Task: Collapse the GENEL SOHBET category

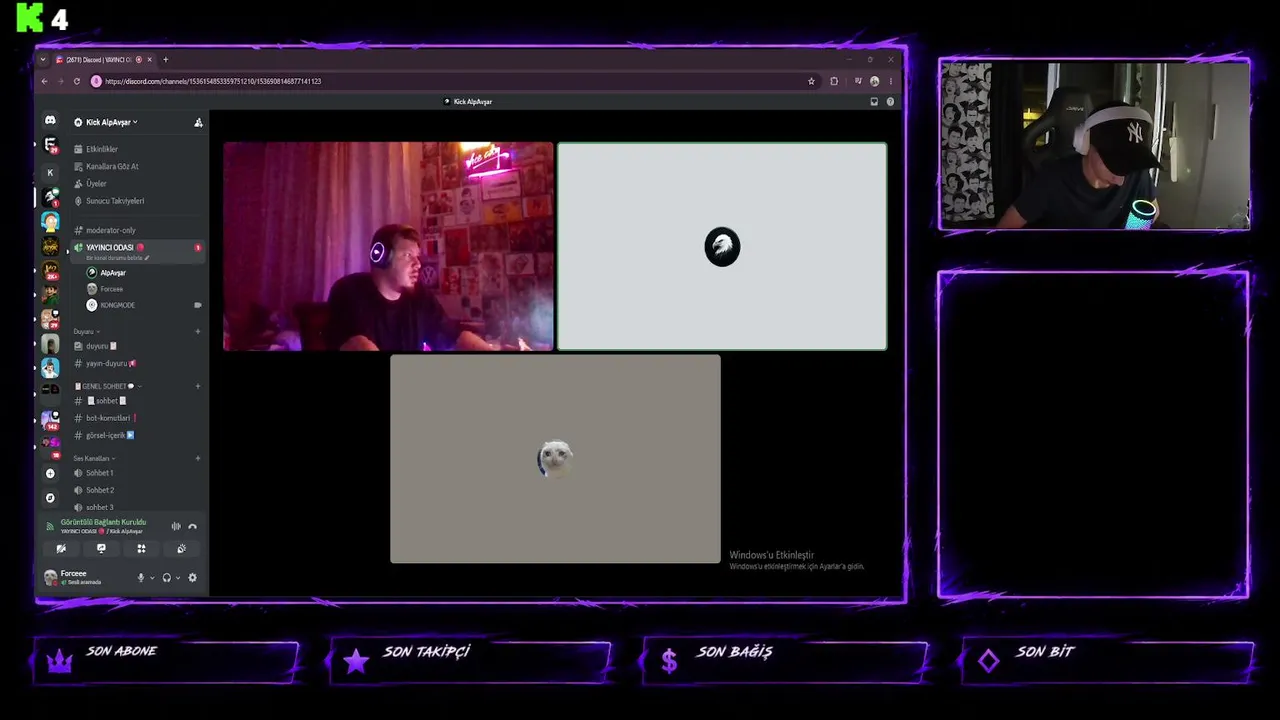Action: [108, 386]
